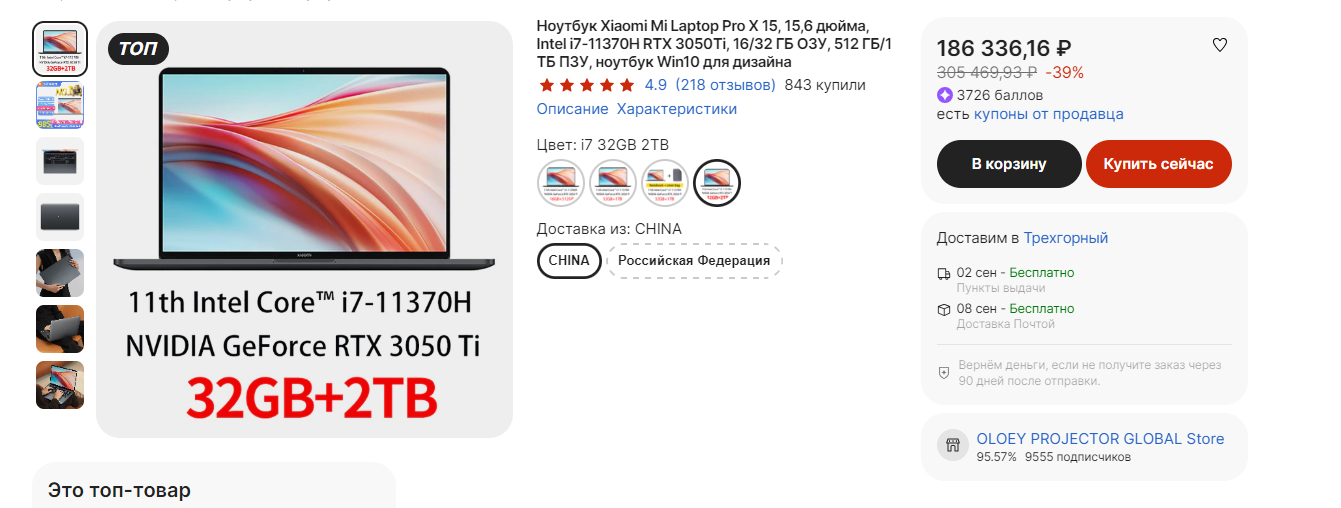Select Российская Федерация shipping origin
The width and height of the screenshot is (1341, 508).
pyautogui.click(x=694, y=261)
